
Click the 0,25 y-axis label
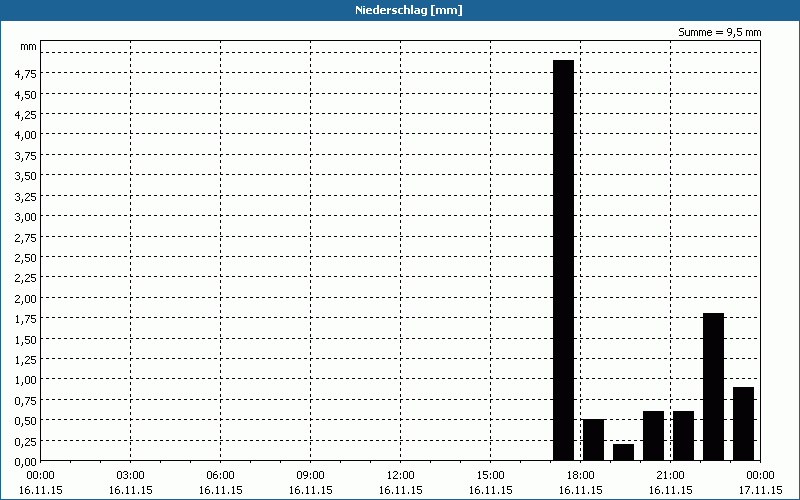pos(26,441)
